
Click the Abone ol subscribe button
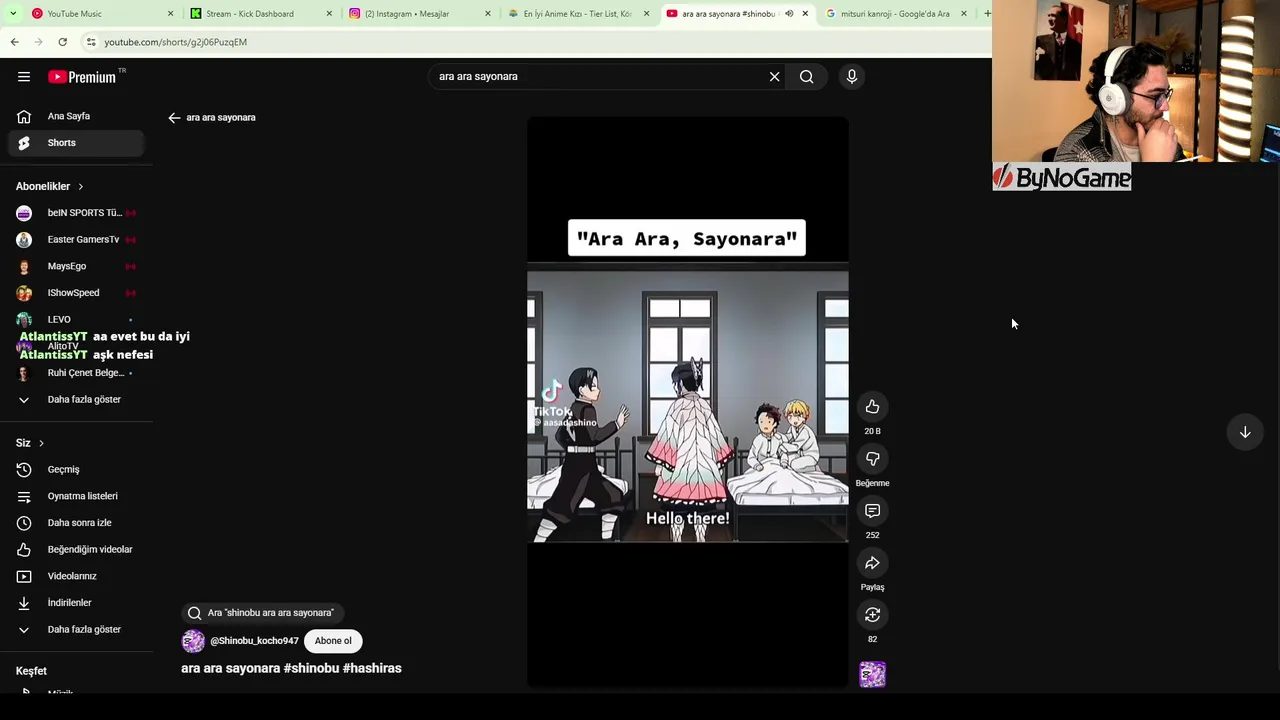[333, 641]
